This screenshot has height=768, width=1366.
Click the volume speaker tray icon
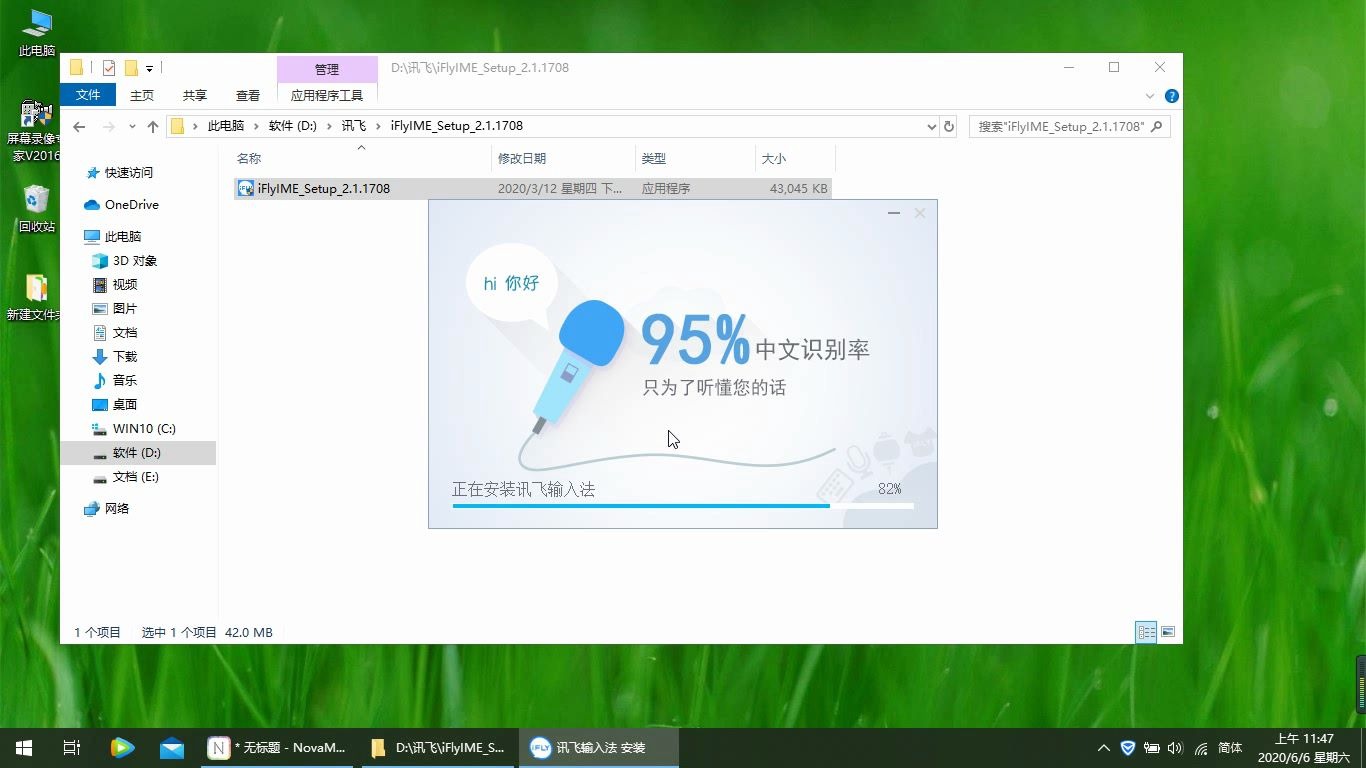pyautogui.click(x=1175, y=748)
